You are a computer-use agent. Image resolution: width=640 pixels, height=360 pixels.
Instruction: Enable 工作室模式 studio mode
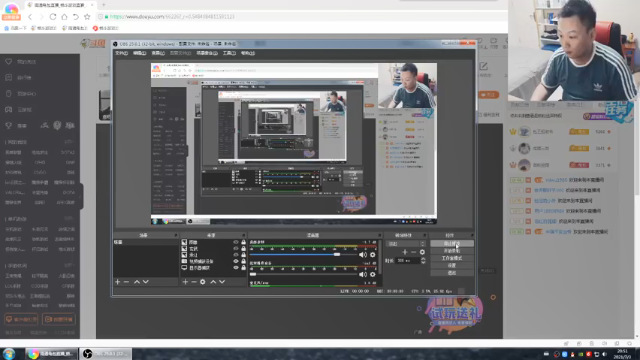click(x=452, y=258)
